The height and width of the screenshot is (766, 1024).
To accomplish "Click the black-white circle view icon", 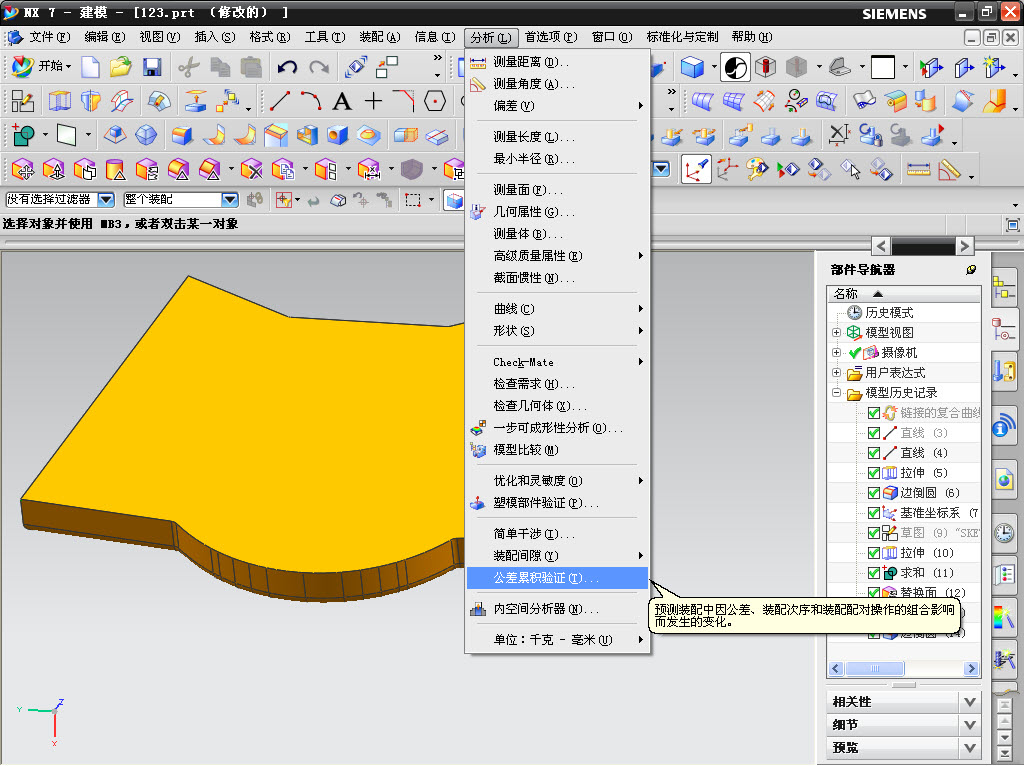I will point(735,67).
